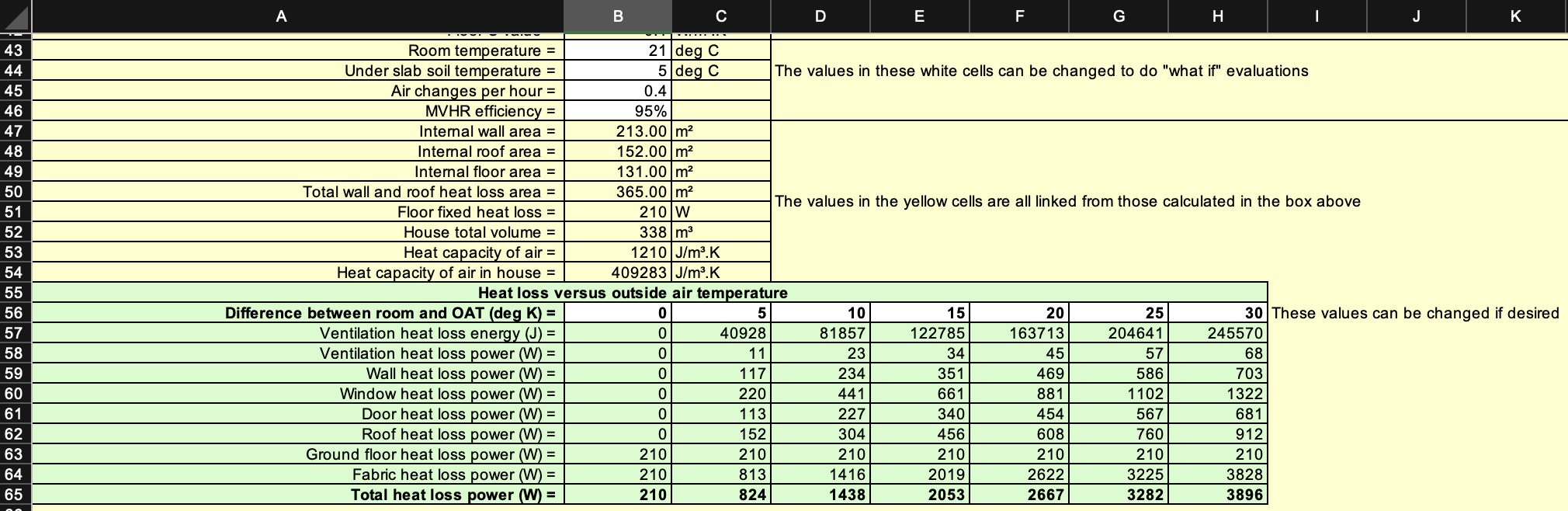Screen dimensions: 1568x511
Task: Select row 55 header
Action: [15, 293]
